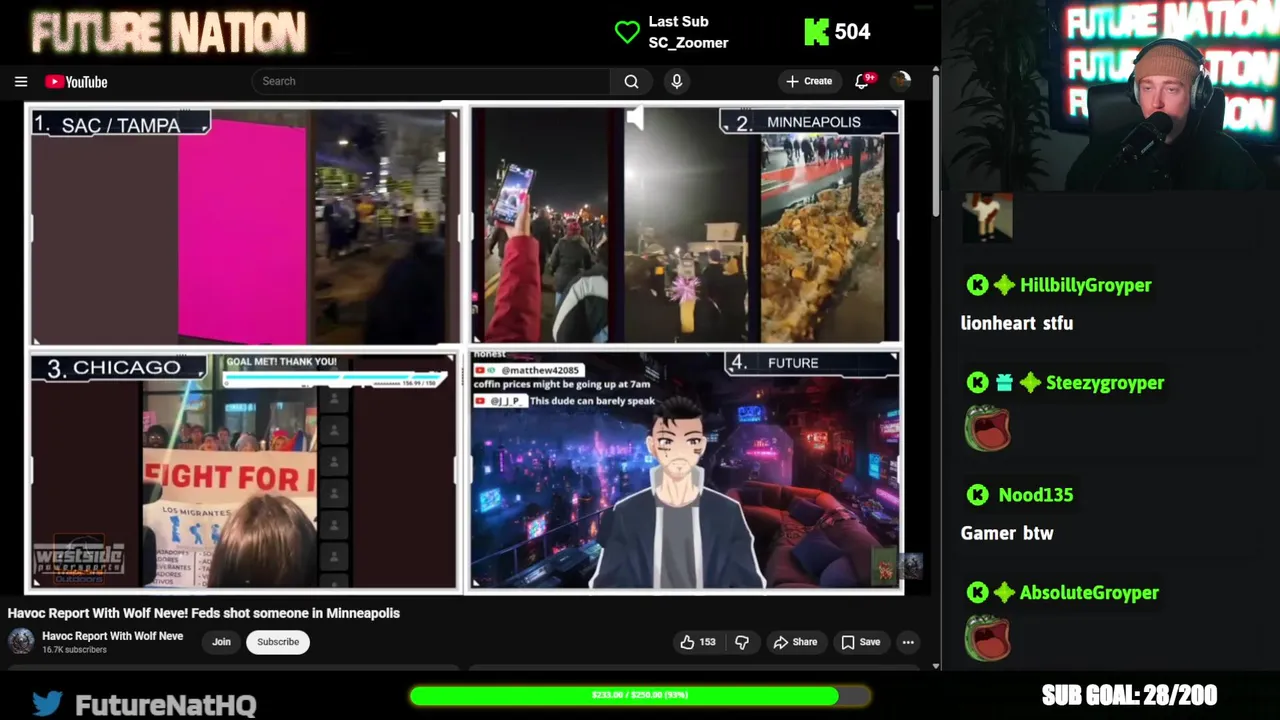Click the 16.7K subscribers text
This screenshot has width=1280, height=720.
(x=74, y=650)
